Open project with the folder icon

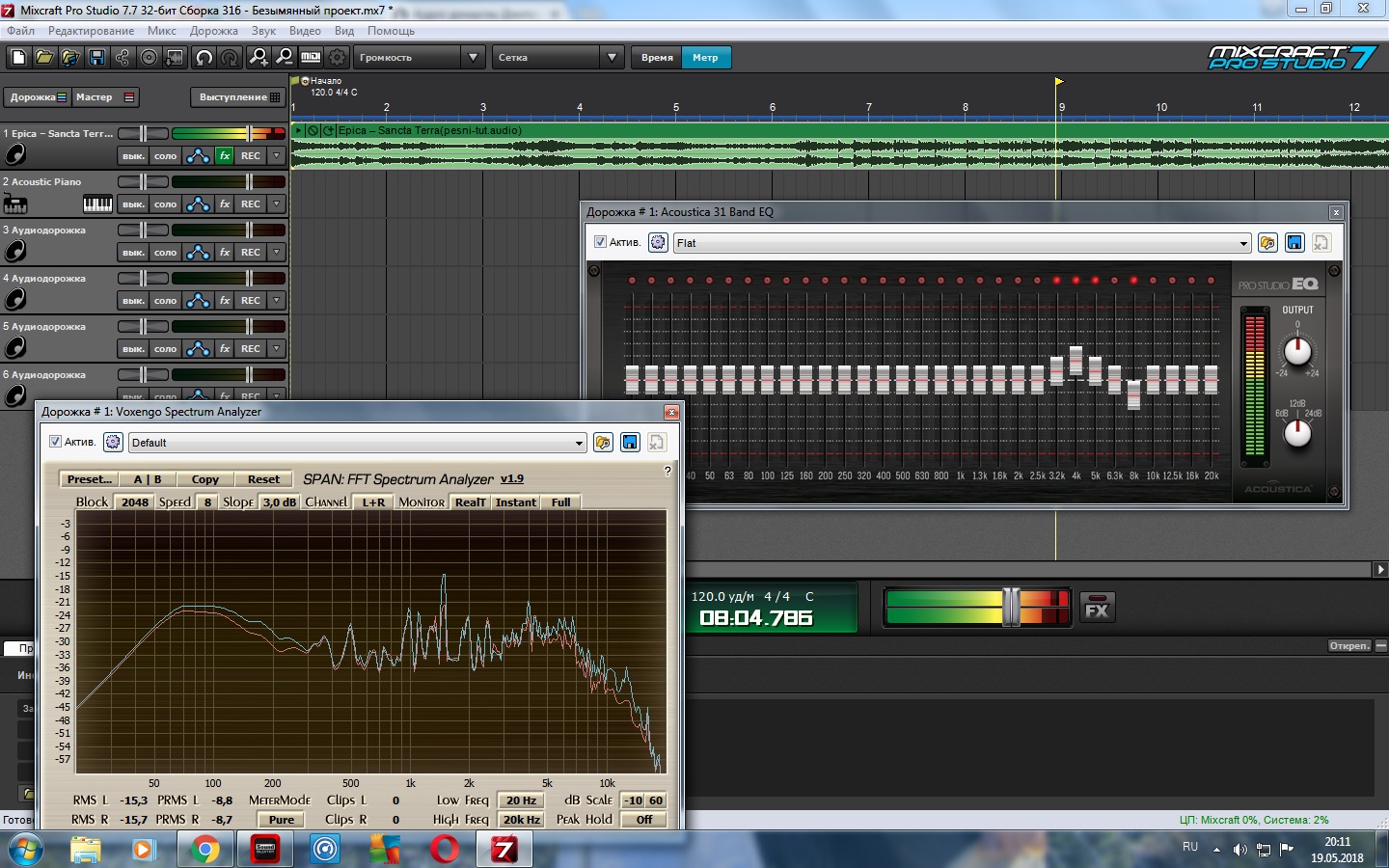pos(44,58)
